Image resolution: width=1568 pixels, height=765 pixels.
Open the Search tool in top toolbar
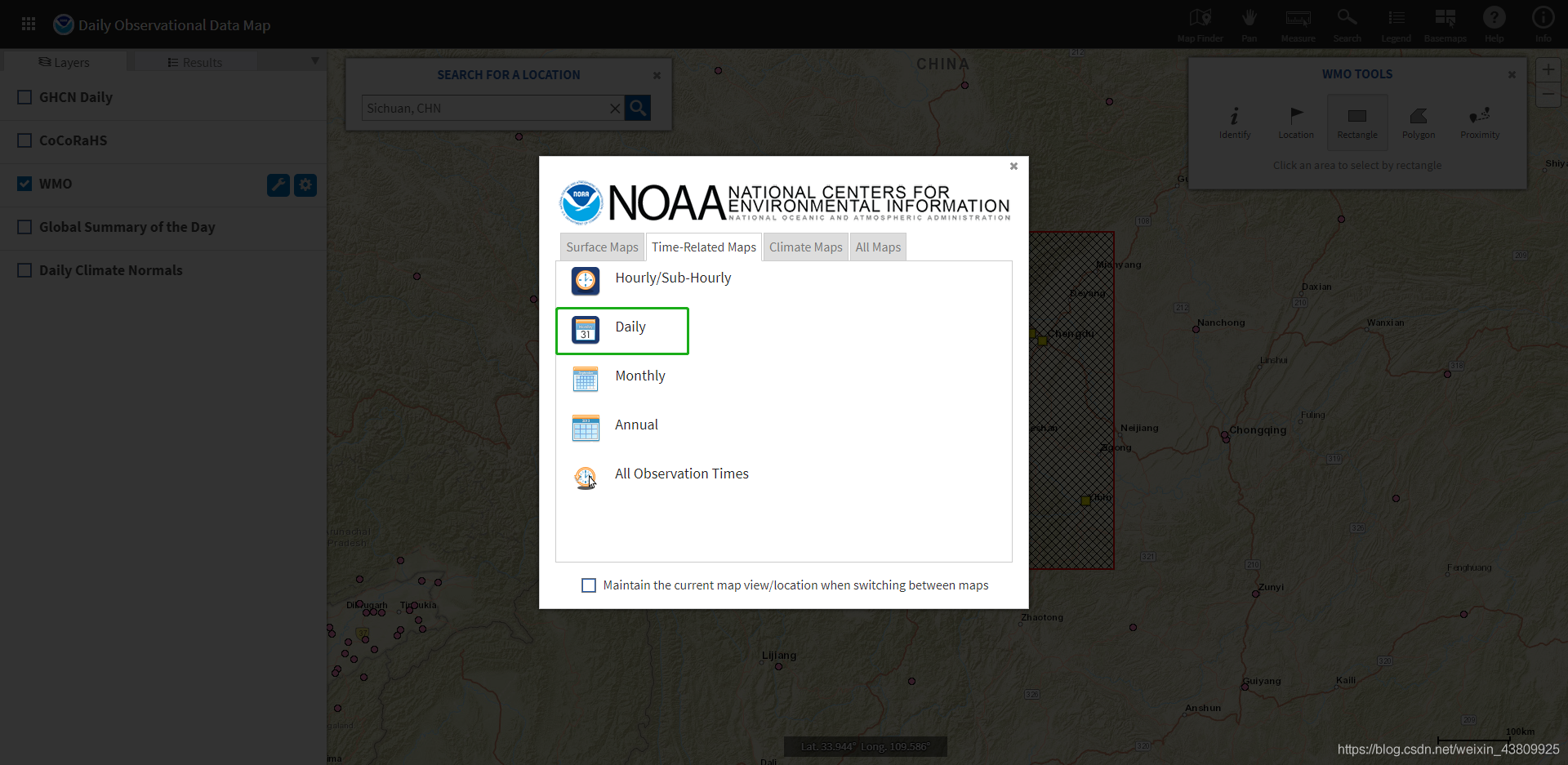pyautogui.click(x=1347, y=24)
